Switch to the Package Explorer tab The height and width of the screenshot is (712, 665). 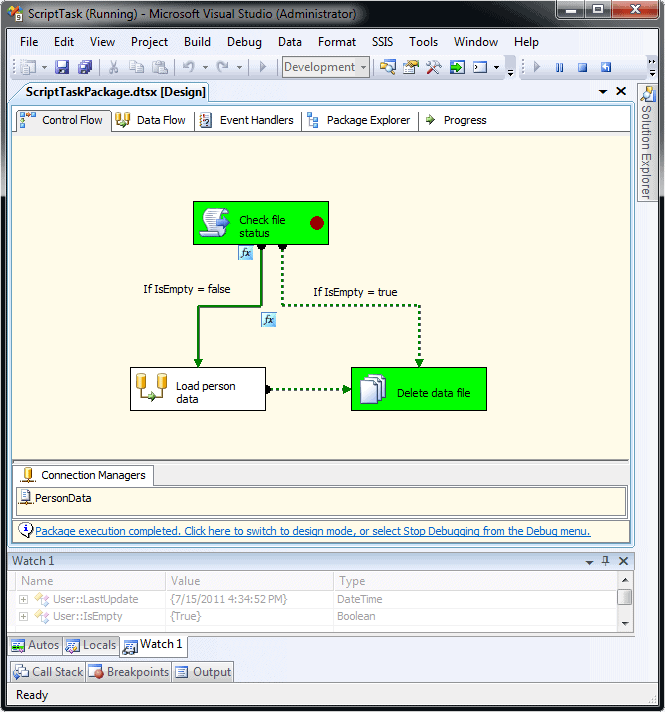click(360, 120)
